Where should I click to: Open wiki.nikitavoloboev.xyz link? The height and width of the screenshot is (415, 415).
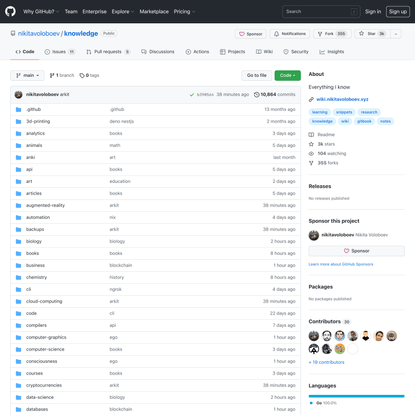342,99
